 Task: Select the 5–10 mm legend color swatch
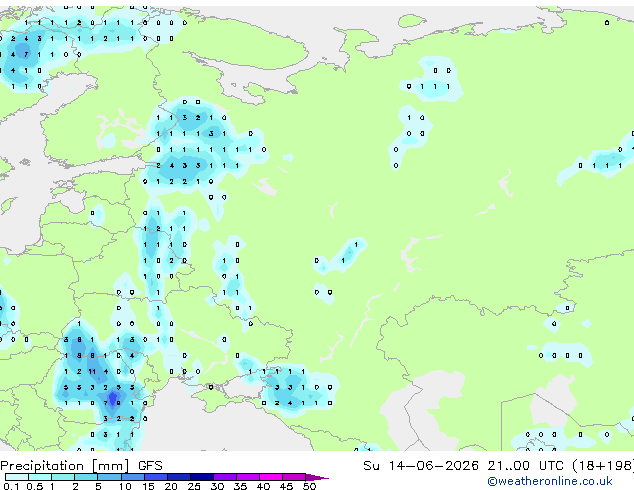[109, 477]
